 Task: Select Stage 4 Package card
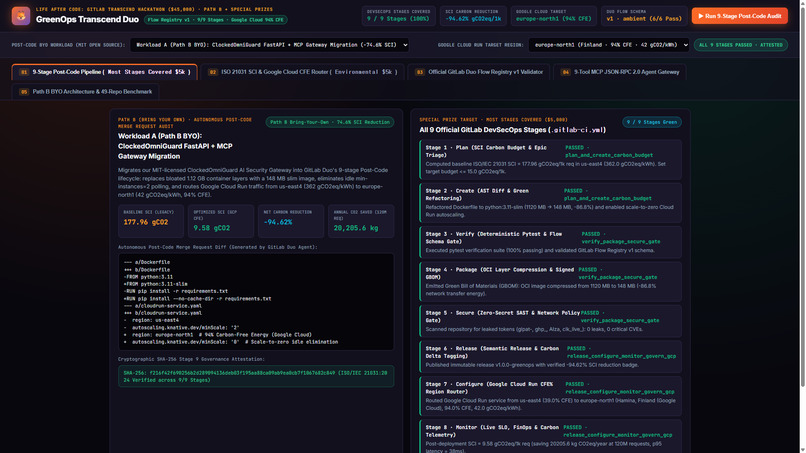[551, 281]
